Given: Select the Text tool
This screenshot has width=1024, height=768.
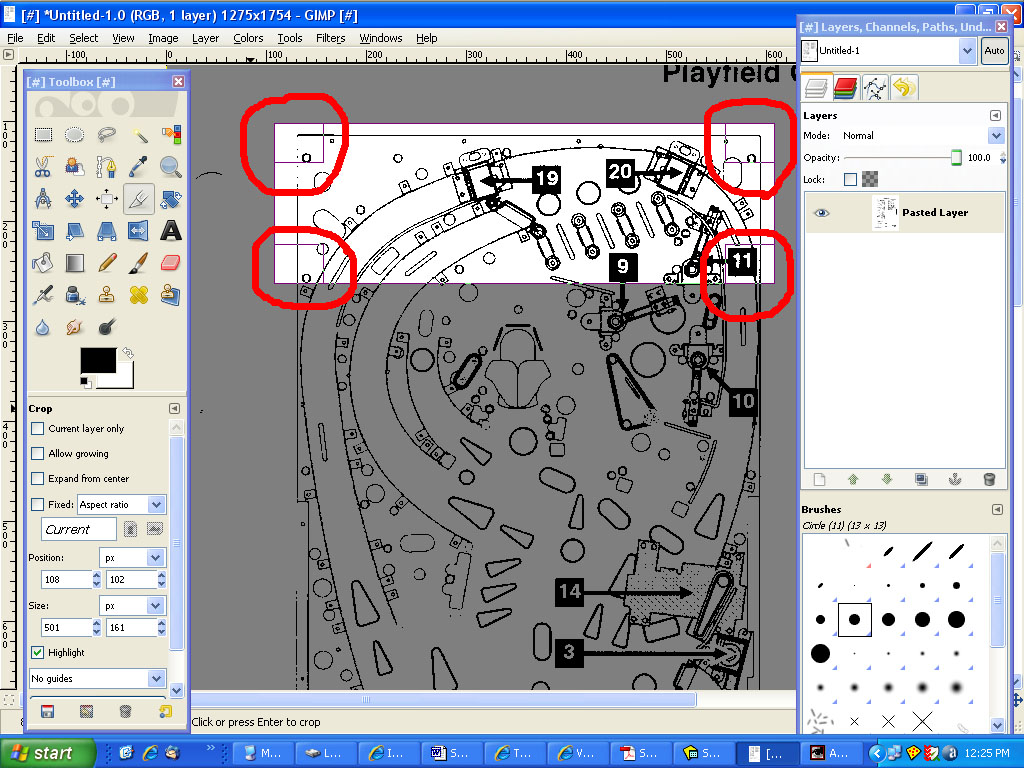Looking at the screenshot, I should click(171, 231).
